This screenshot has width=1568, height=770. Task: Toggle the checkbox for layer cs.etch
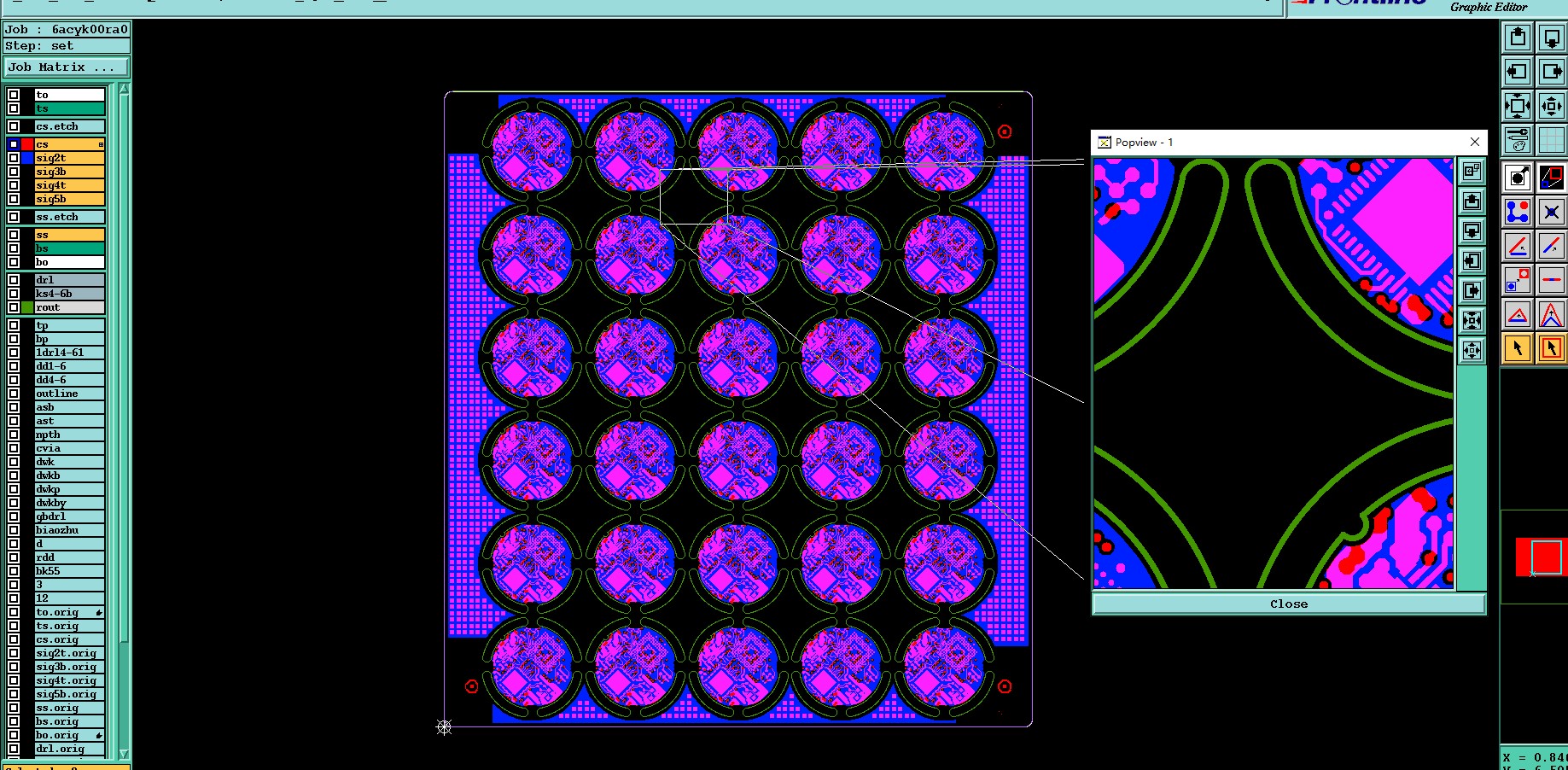coord(14,126)
